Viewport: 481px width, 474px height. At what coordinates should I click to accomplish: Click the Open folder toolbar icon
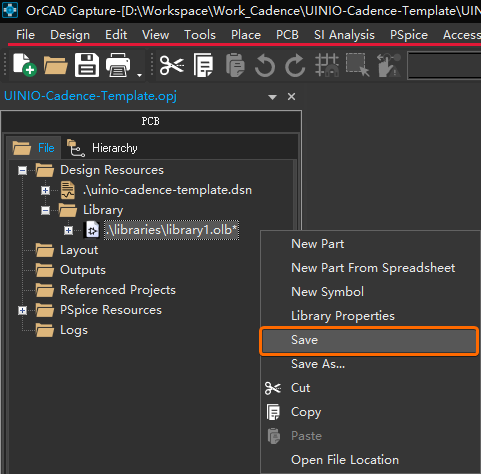pyautogui.click(x=55, y=65)
